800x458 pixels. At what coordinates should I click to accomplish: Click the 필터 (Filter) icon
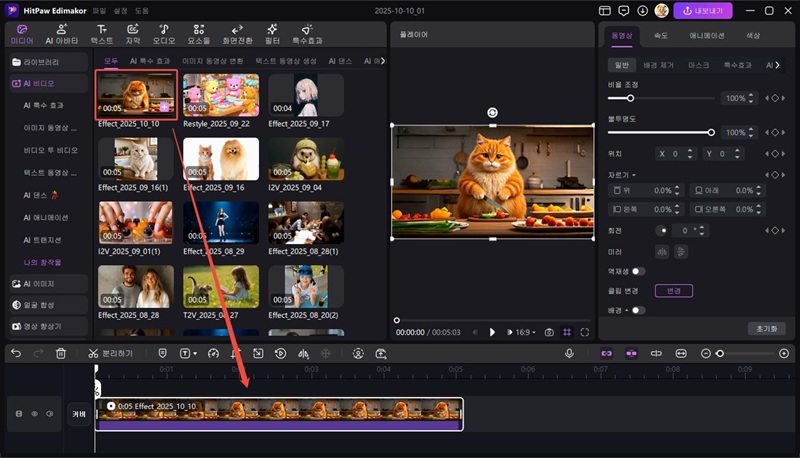[272, 34]
